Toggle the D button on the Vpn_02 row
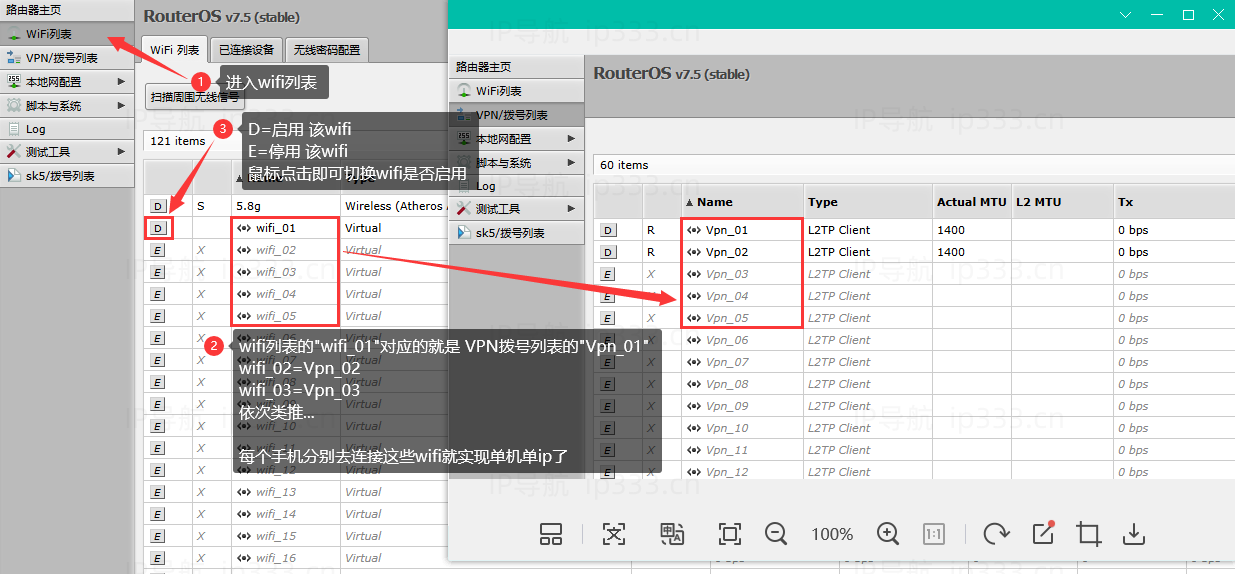This screenshot has height=574, width=1235. 609,252
